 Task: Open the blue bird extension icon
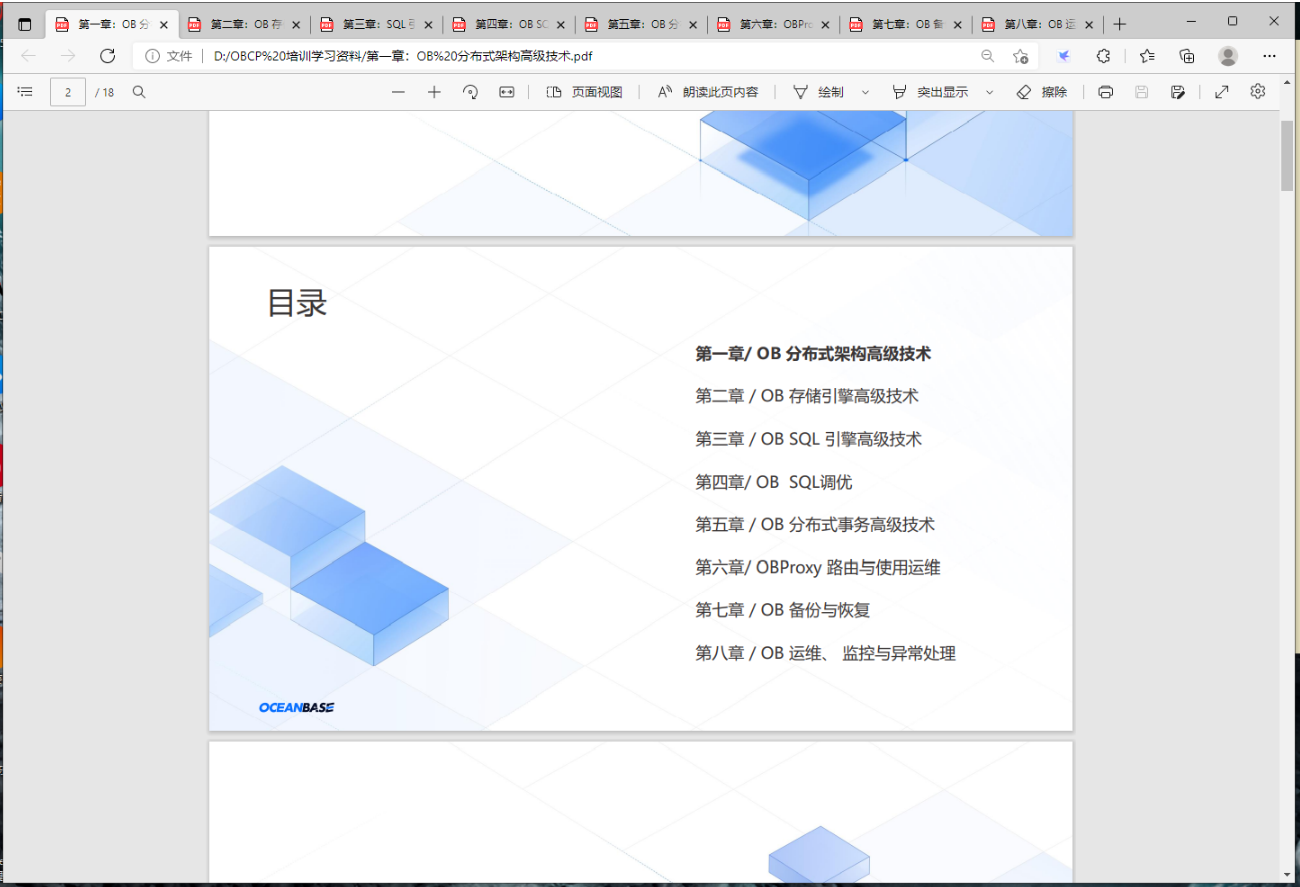1064,56
